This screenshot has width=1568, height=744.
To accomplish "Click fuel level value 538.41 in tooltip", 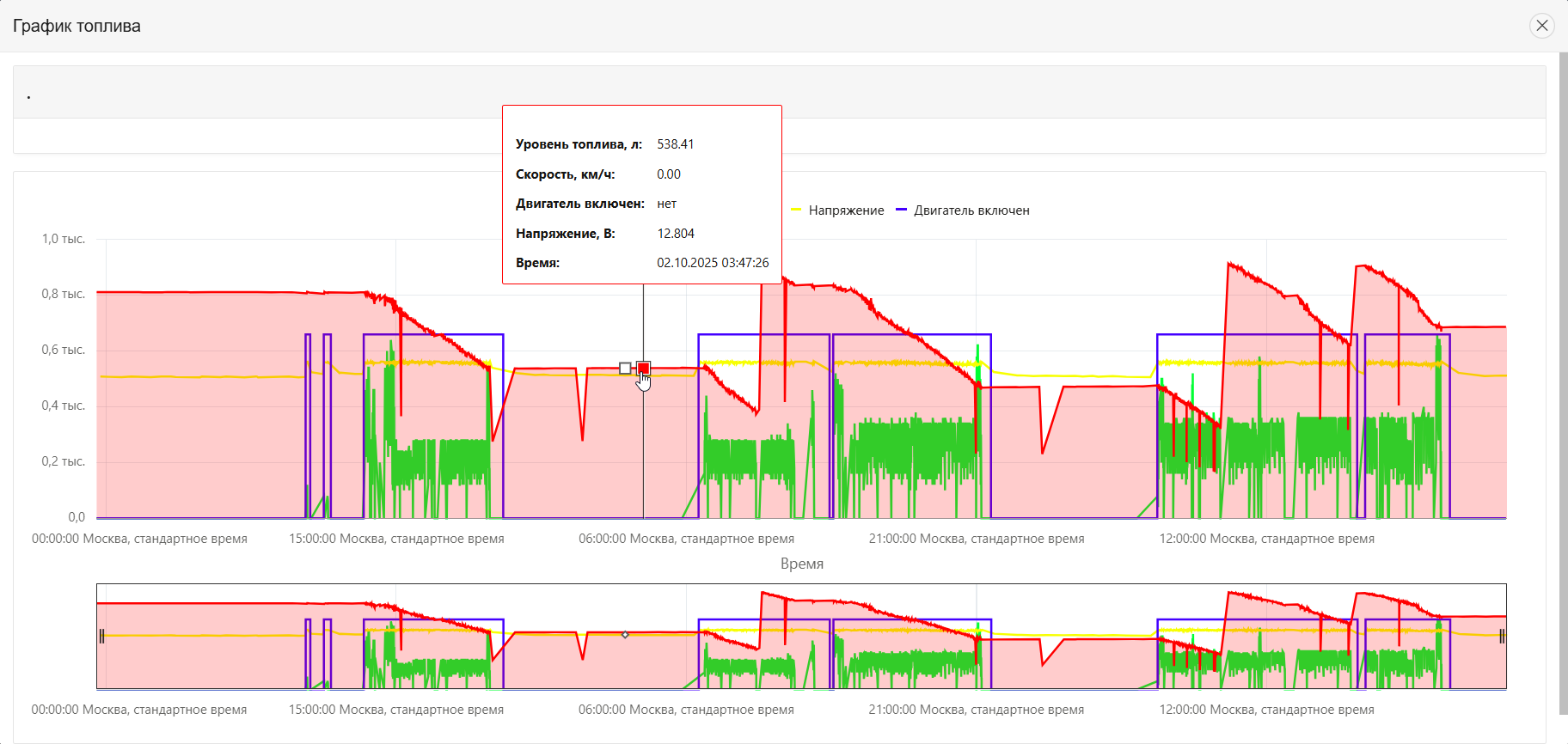I will (x=675, y=144).
